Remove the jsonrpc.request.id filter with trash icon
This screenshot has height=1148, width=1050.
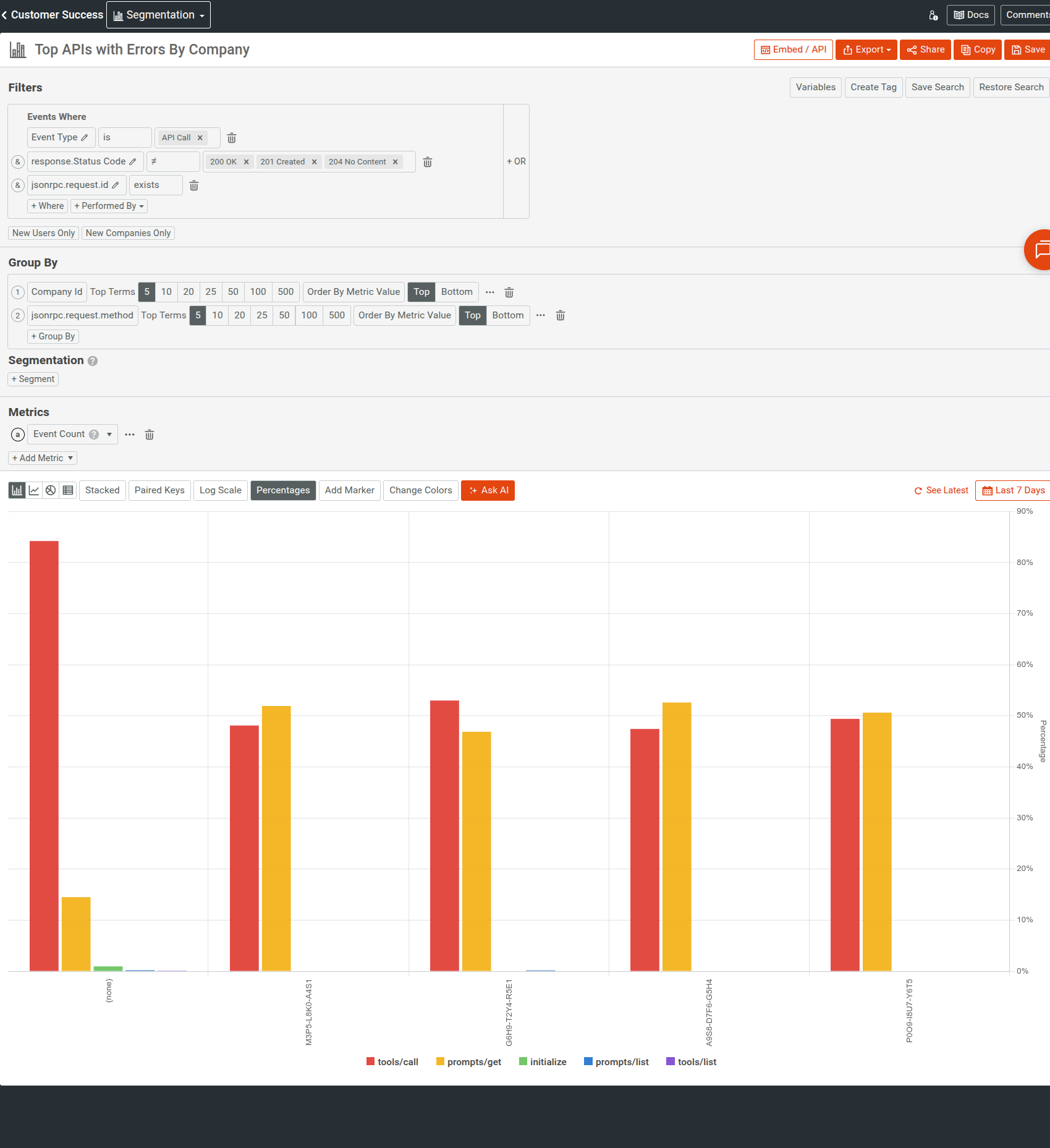click(193, 185)
